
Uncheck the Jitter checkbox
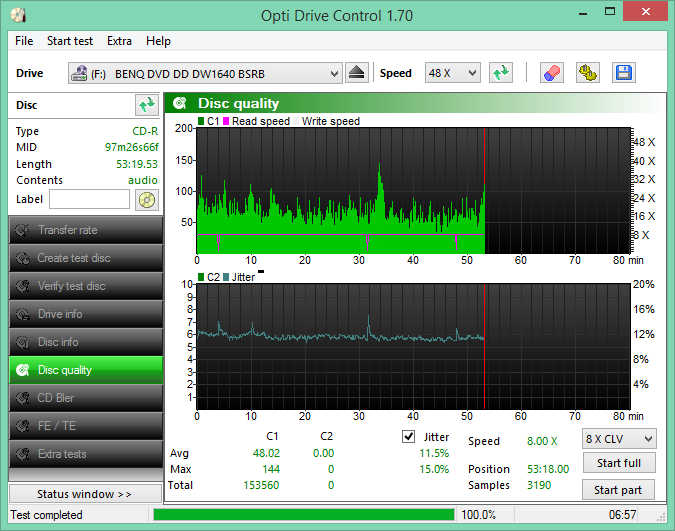(x=408, y=436)
